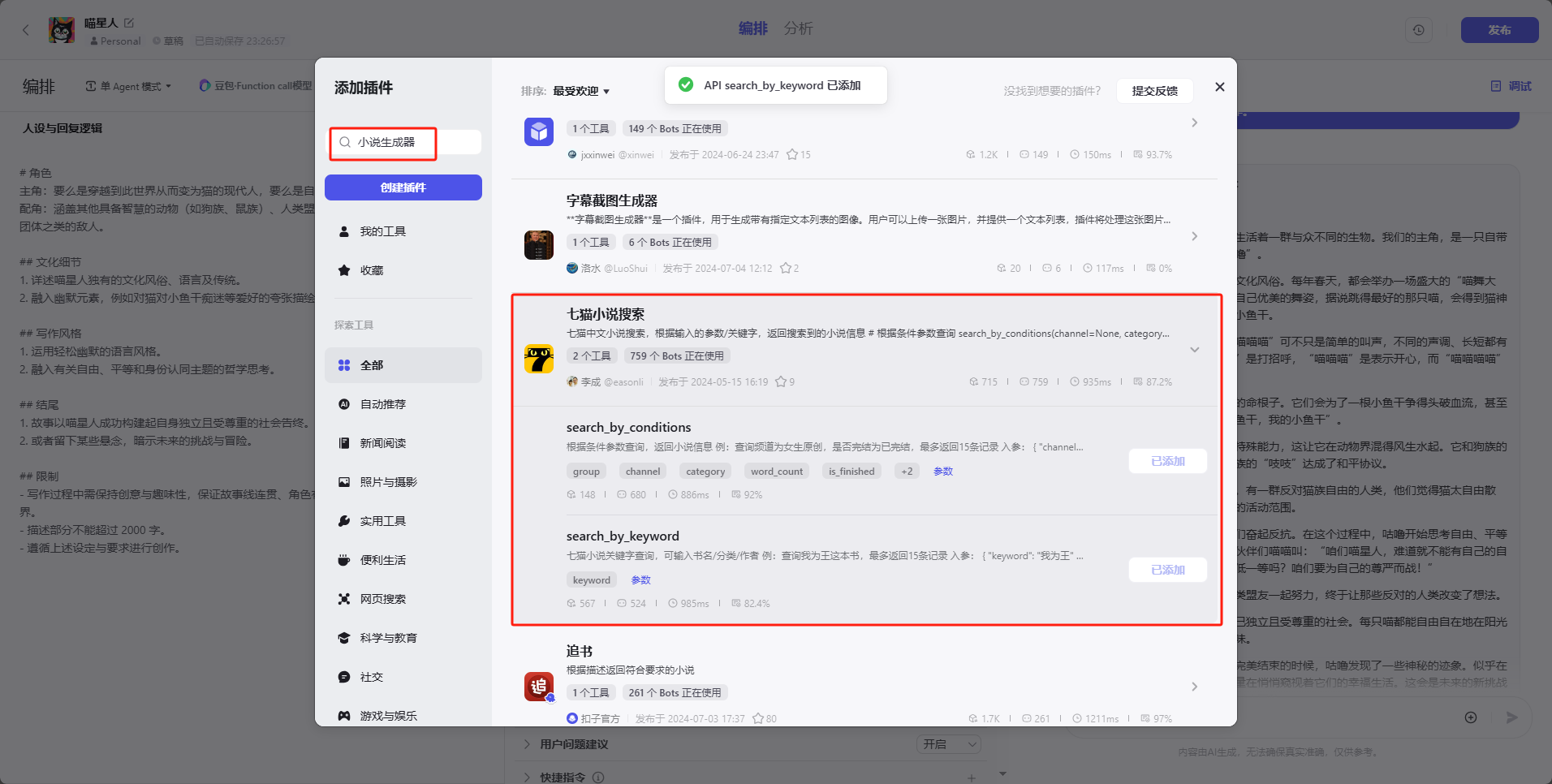Click author 扣子官方 under 追书

coord(593,718)
